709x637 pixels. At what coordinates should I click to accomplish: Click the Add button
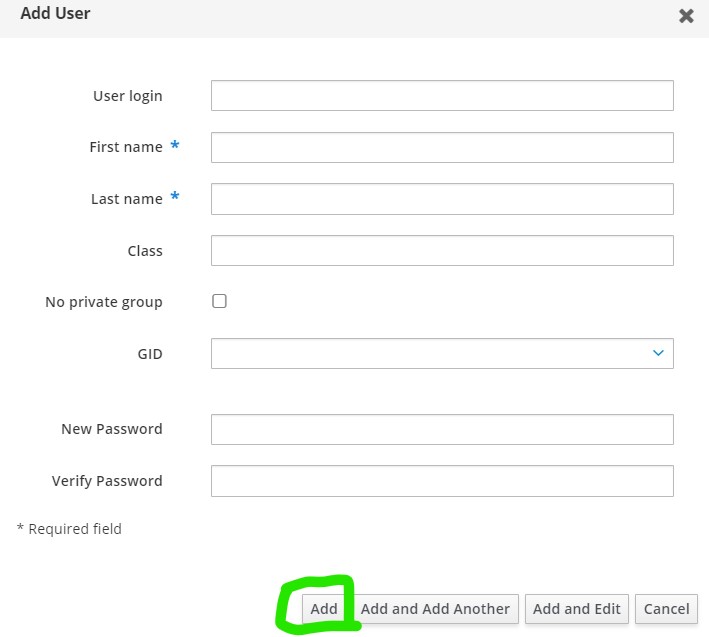324,609
